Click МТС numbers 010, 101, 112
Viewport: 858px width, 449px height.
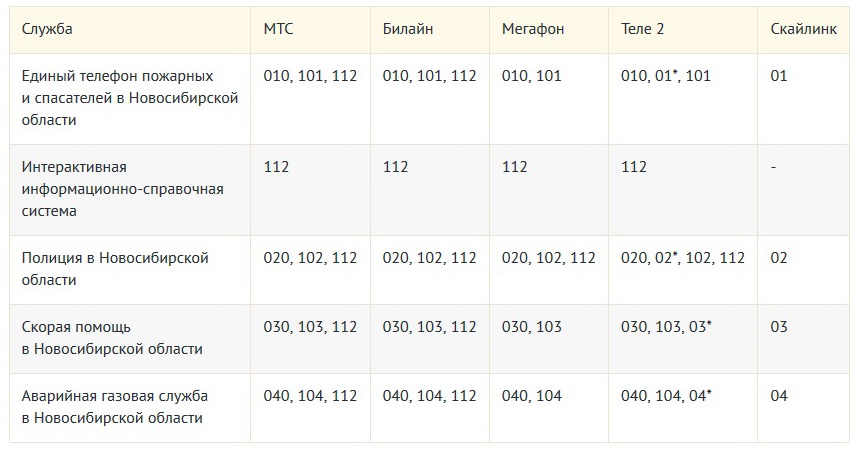point(310,75)
